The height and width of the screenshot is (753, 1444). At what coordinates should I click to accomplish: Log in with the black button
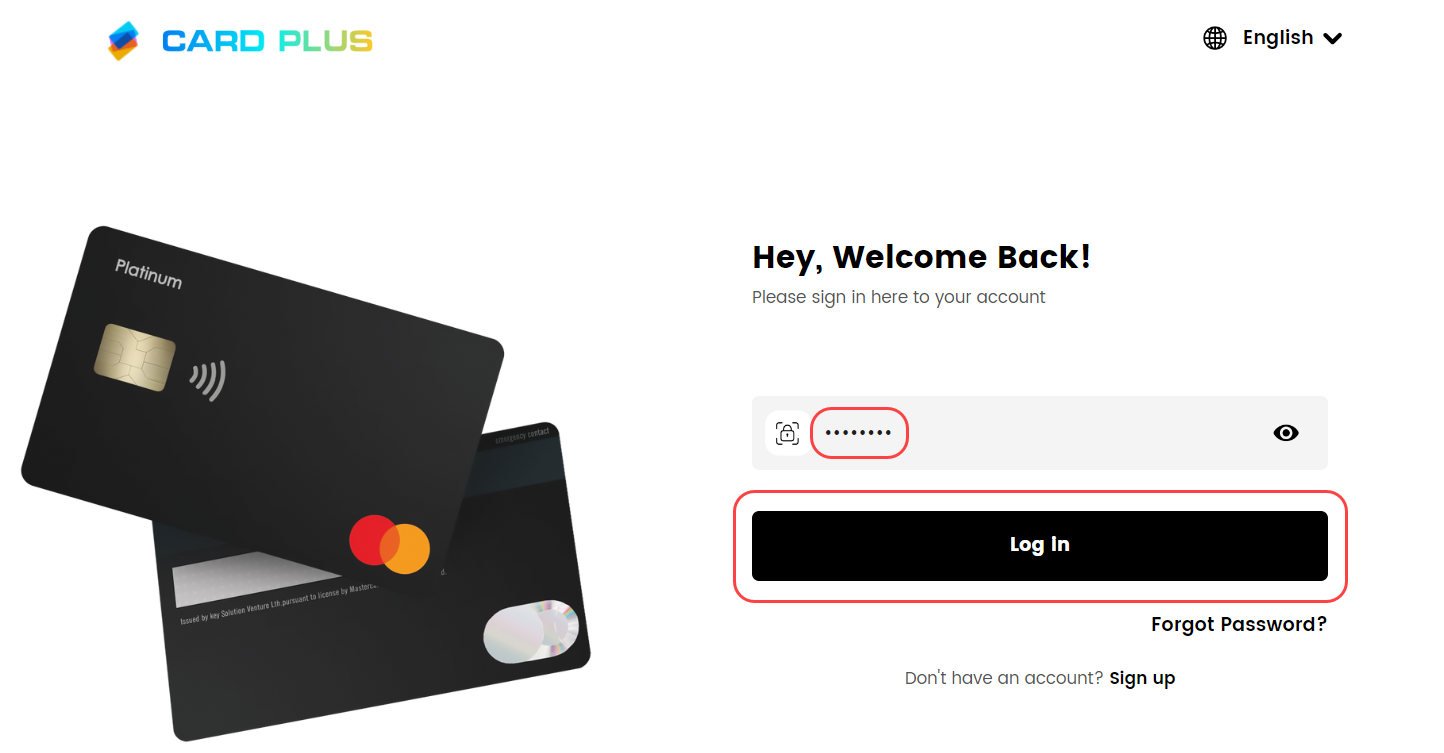1040,546
